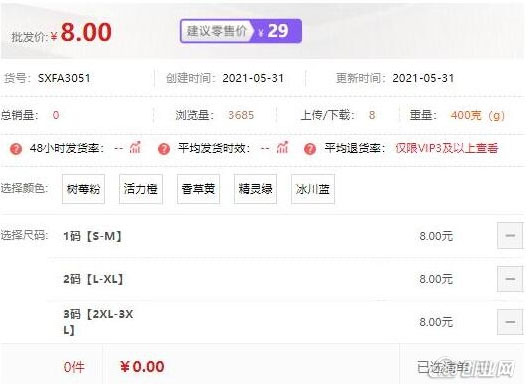Click the 仅限VIP3及以上查看 link
Screen dimensions: 530x384
click(447, 148)
